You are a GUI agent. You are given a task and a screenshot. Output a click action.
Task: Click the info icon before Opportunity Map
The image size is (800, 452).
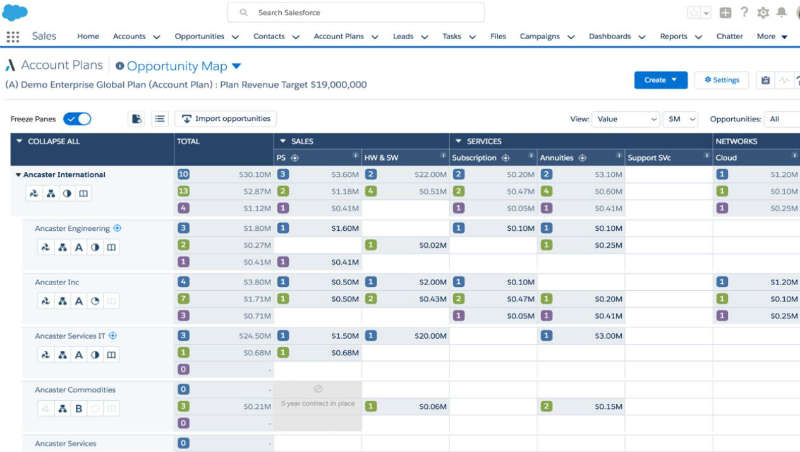pyautogui.click(x=120, y=66)
